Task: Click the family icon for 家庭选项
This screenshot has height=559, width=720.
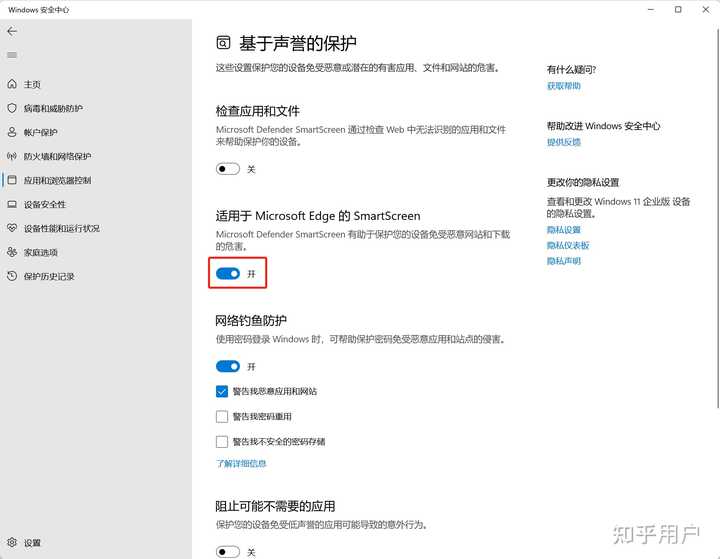Action: pyautogui.click(x=12, y=252)
